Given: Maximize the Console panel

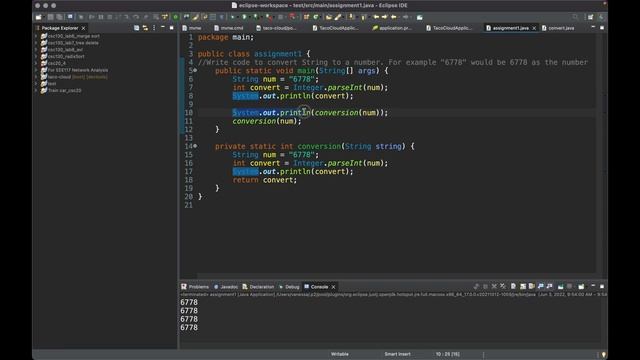Looking at the screenshot, I should [602, 287].
